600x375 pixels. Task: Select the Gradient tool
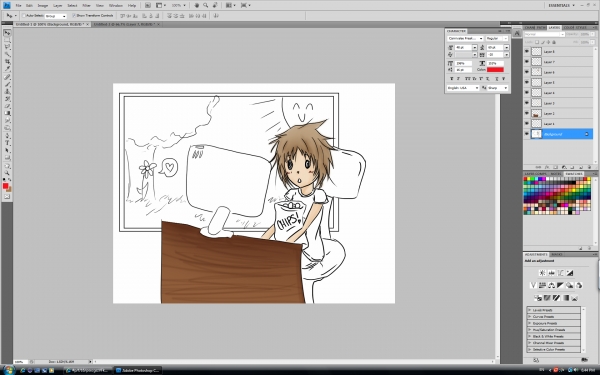[x=7, y=113]
